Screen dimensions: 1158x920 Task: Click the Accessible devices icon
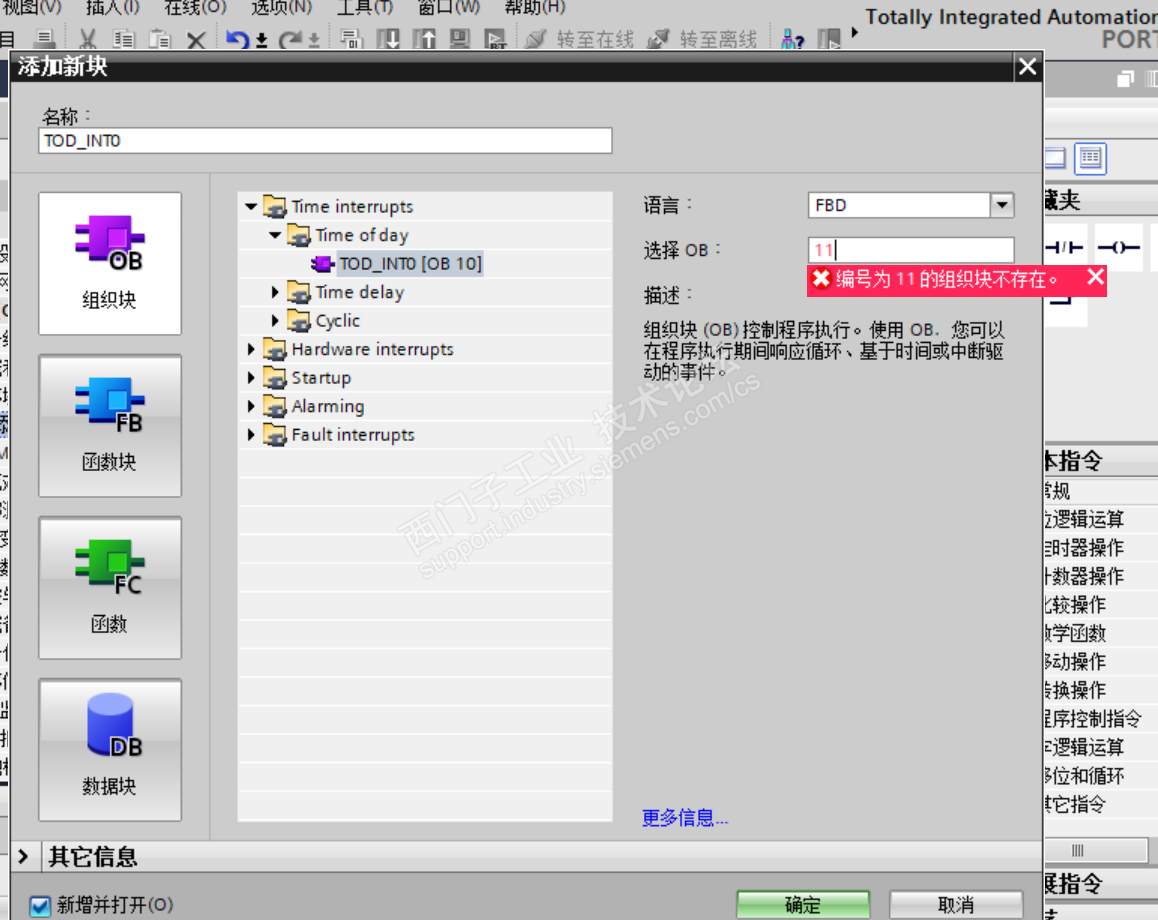[x=792, y=39]
